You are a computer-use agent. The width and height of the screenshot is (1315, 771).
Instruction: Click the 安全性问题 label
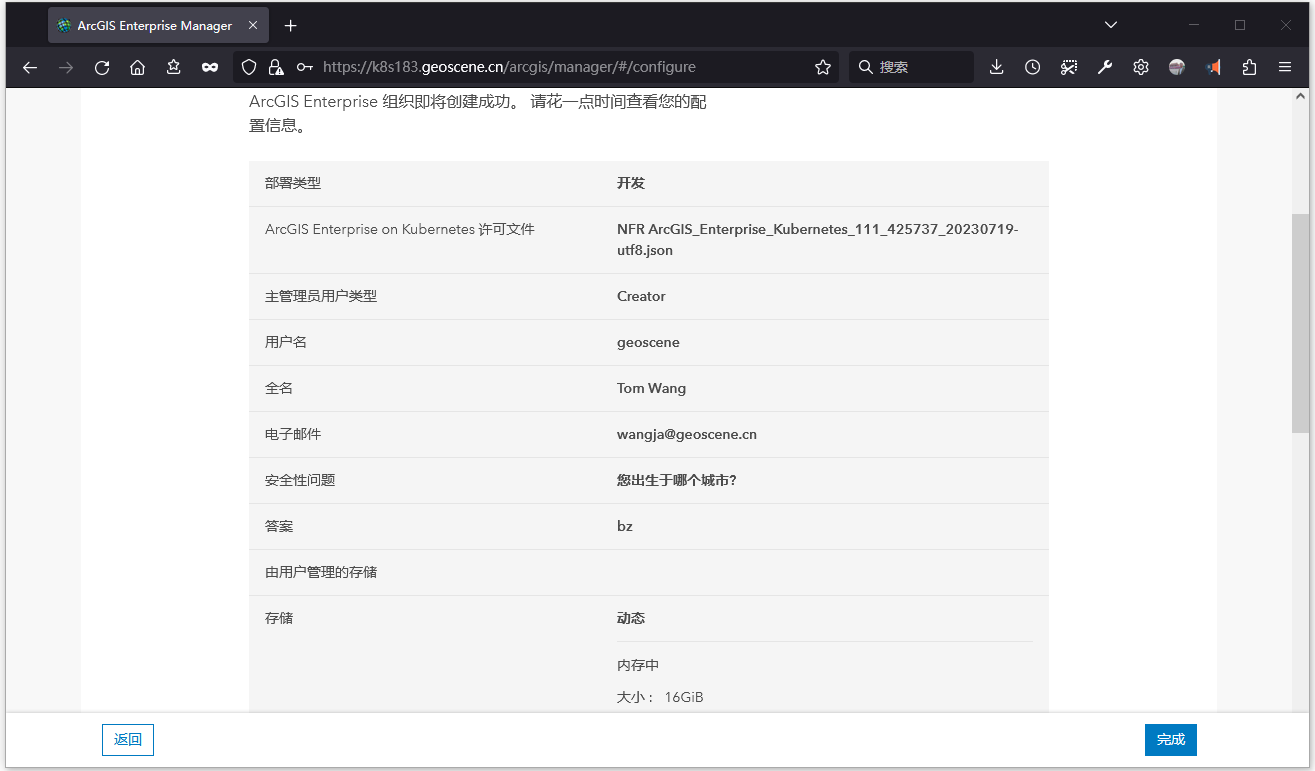click(300, 480)
